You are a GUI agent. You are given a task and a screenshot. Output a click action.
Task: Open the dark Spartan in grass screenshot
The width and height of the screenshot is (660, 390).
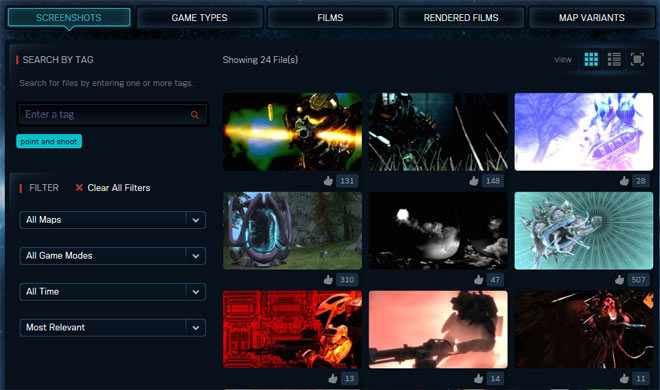tap(438, 132)
